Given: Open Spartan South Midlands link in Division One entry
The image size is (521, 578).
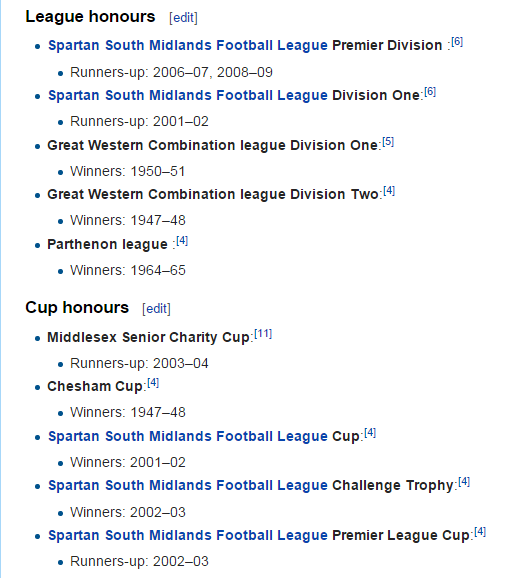Looking at the screenshot, I should click(188, 95).
